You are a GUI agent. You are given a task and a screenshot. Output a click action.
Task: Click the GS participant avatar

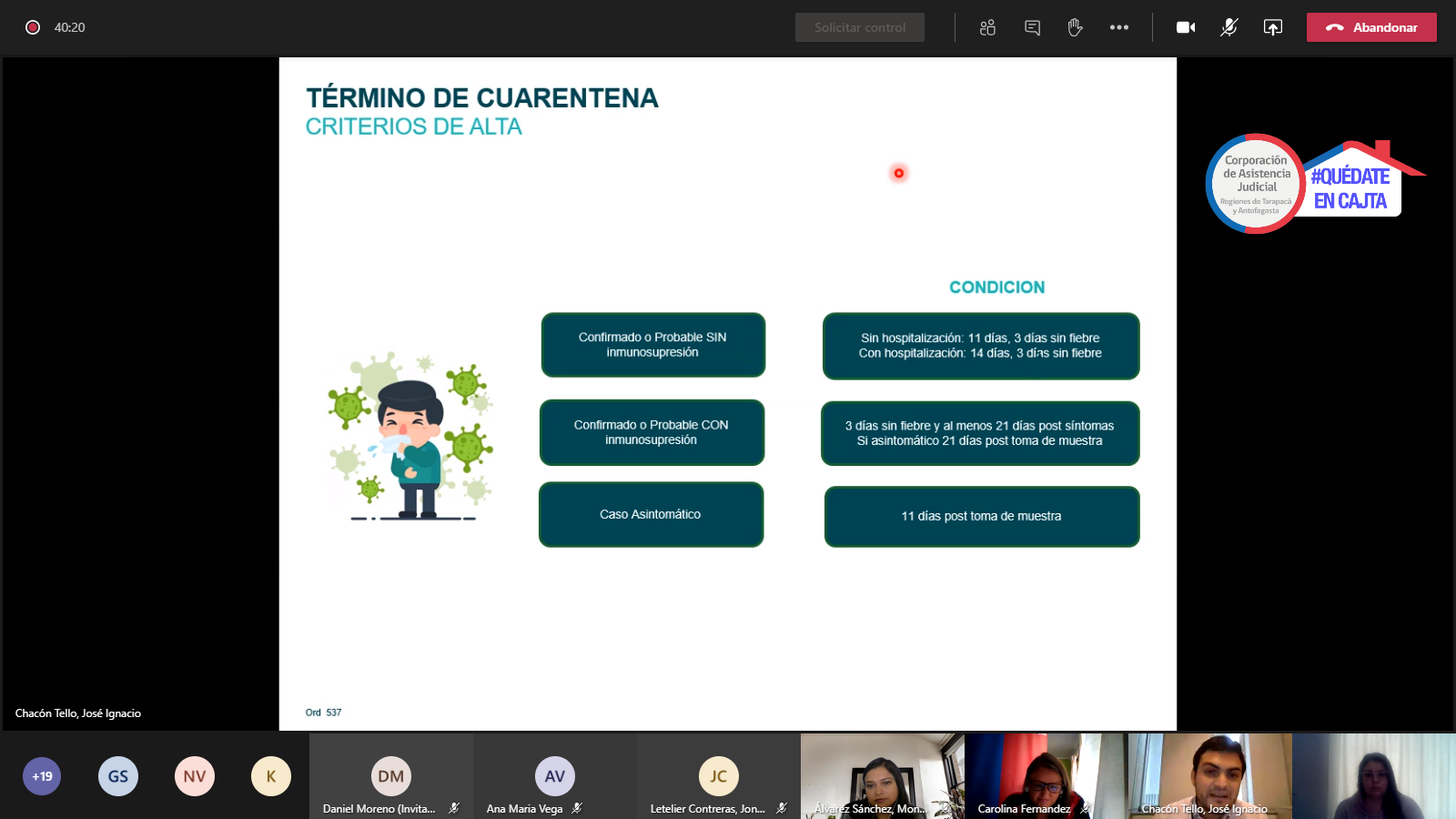117,776
